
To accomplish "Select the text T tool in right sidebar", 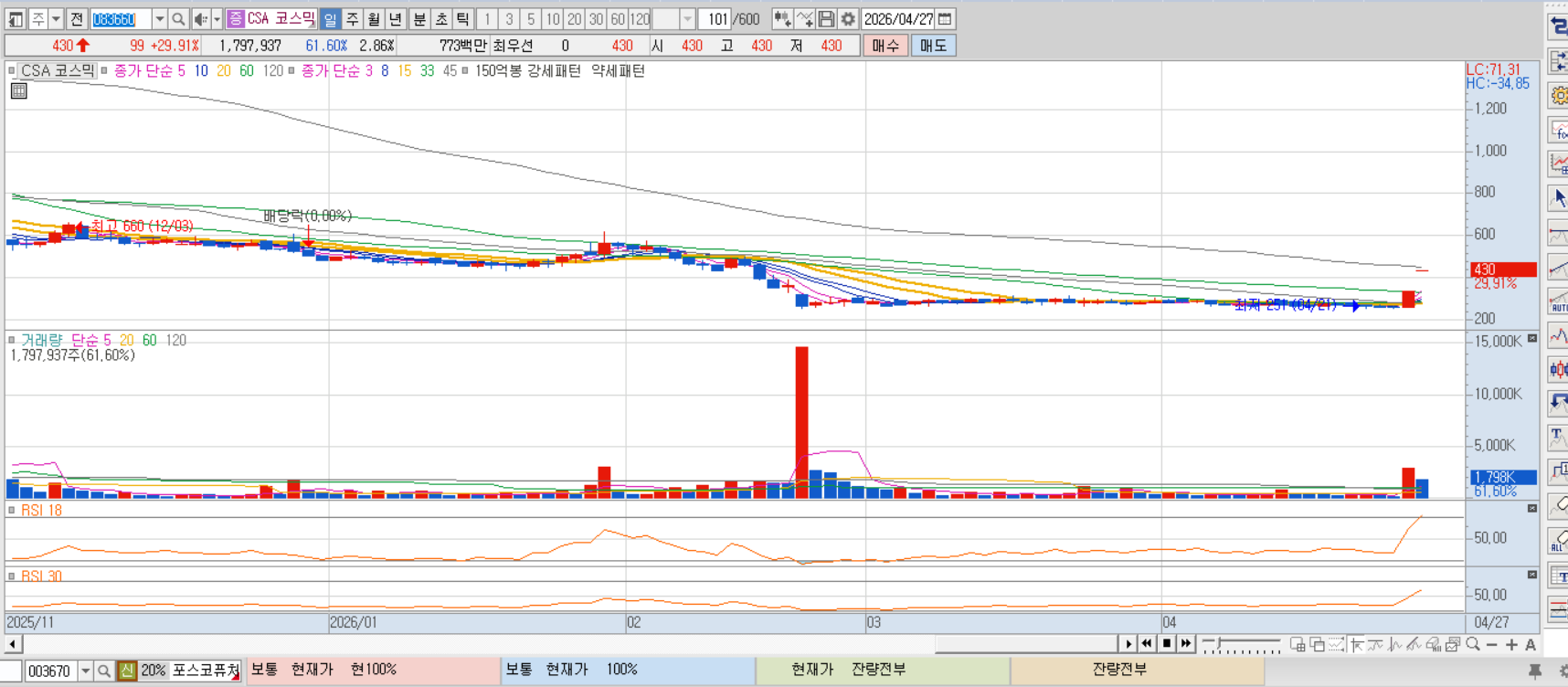I will [1558, 437].
